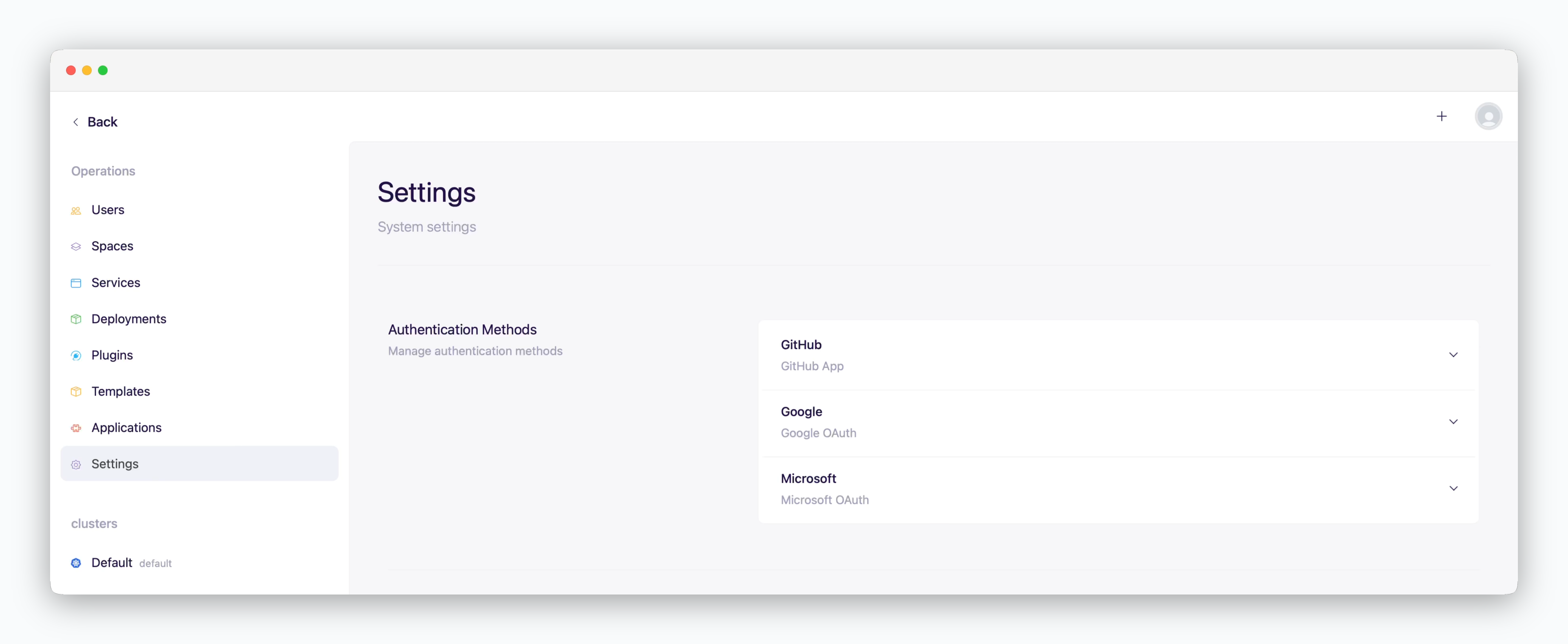Click the GitHub App subtitle text
The height and width of the screenshot is (644, 1568).
point(811,366)
